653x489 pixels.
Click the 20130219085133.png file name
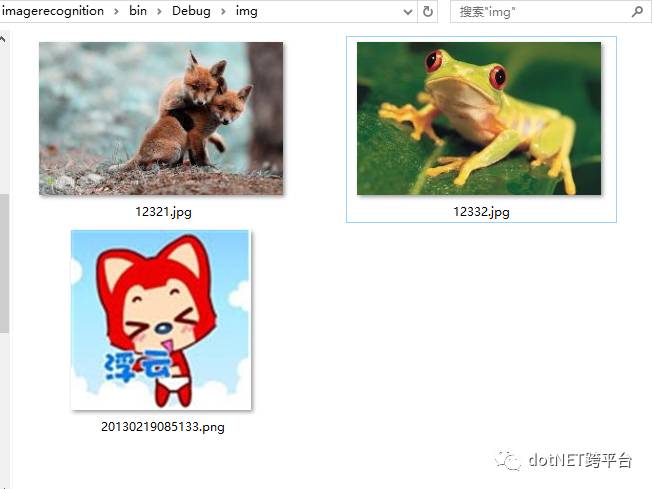[163, 427]
